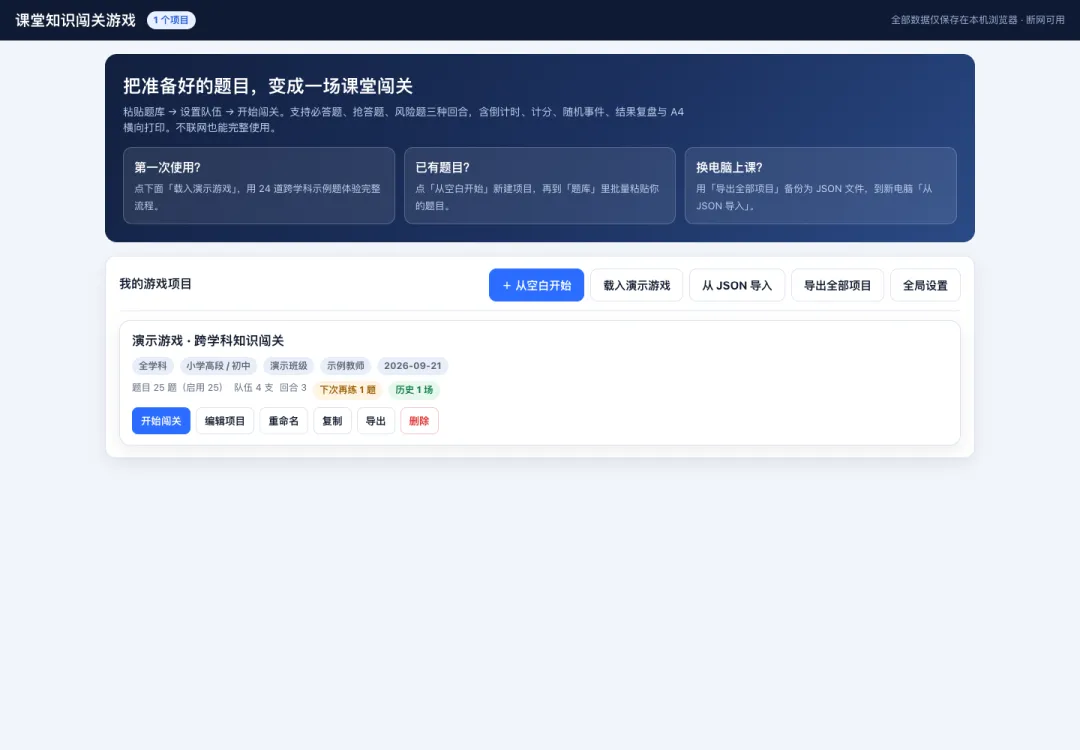Screen dimensions: 1080x750
Task: Open project title 演示游戏 · 跨学科知识闯关
Action: 208,340
